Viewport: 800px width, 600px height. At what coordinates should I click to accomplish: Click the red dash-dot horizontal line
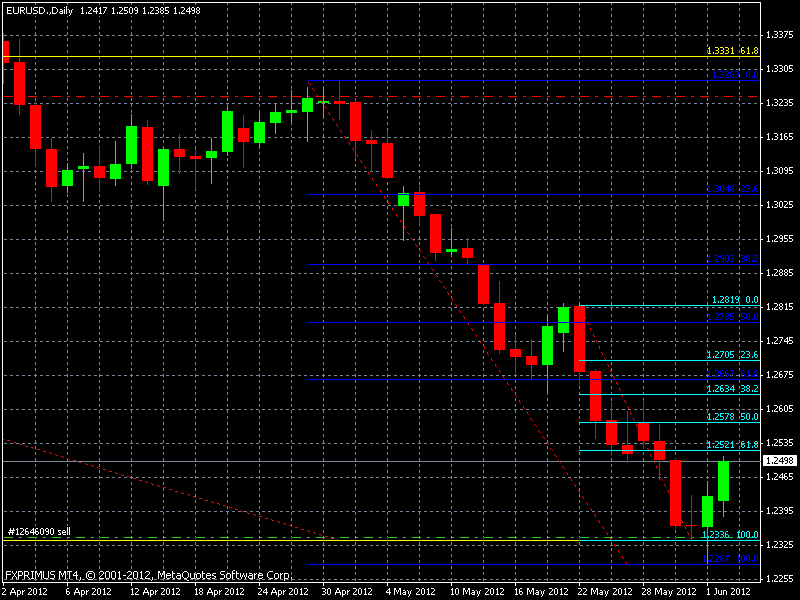(x=150, y=97)
